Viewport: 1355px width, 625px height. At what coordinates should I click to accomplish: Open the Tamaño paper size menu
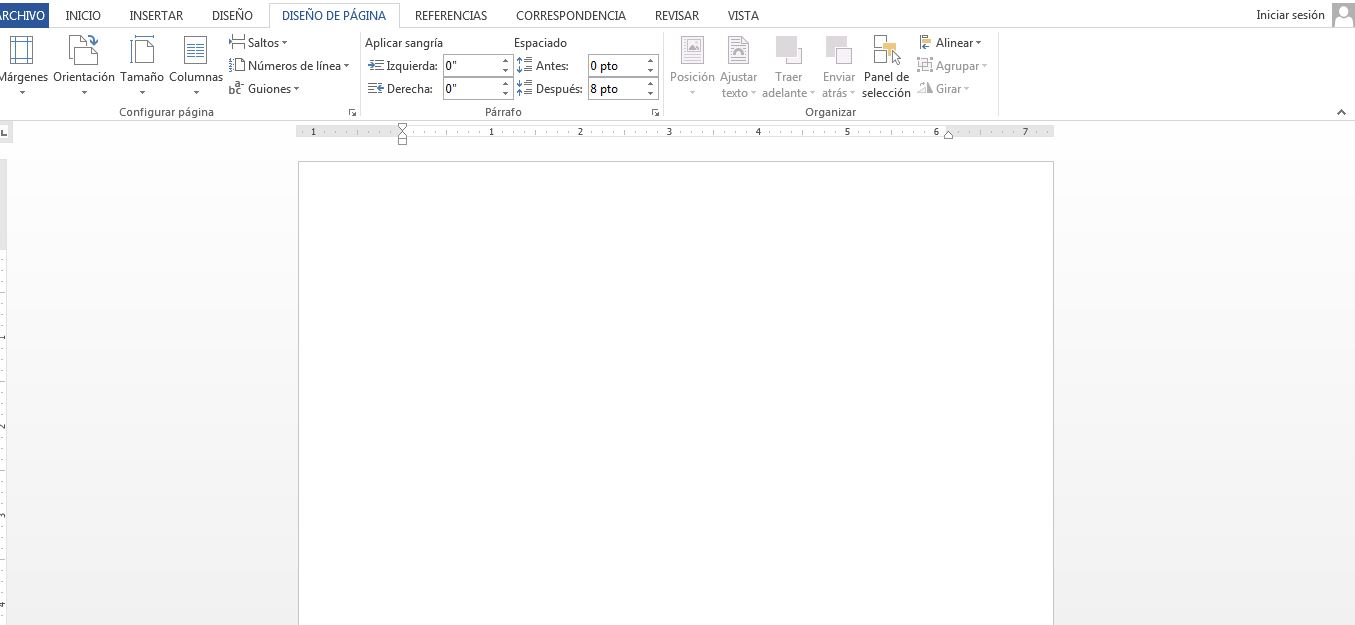(142, 66)
